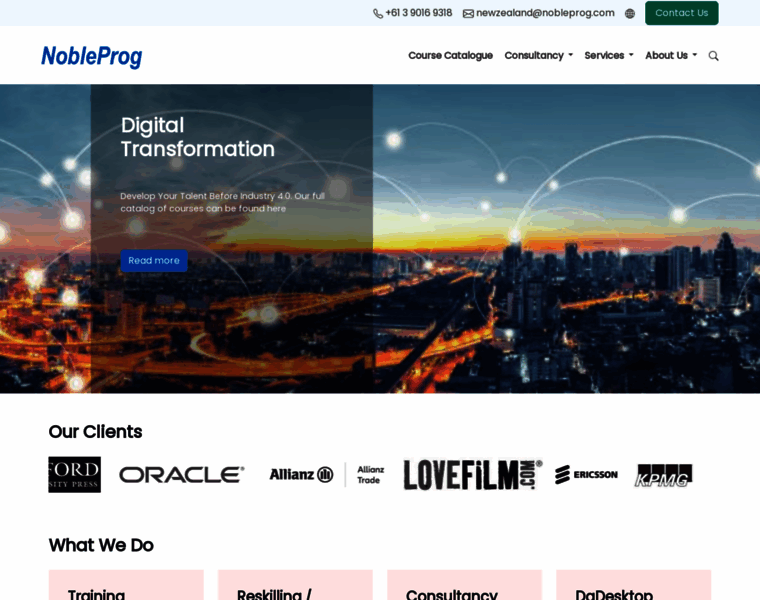Image resolution: width=760 pixels, height=600 pixels.
Task: Open the DaDesktop card
Action: [x=633, y=585]
